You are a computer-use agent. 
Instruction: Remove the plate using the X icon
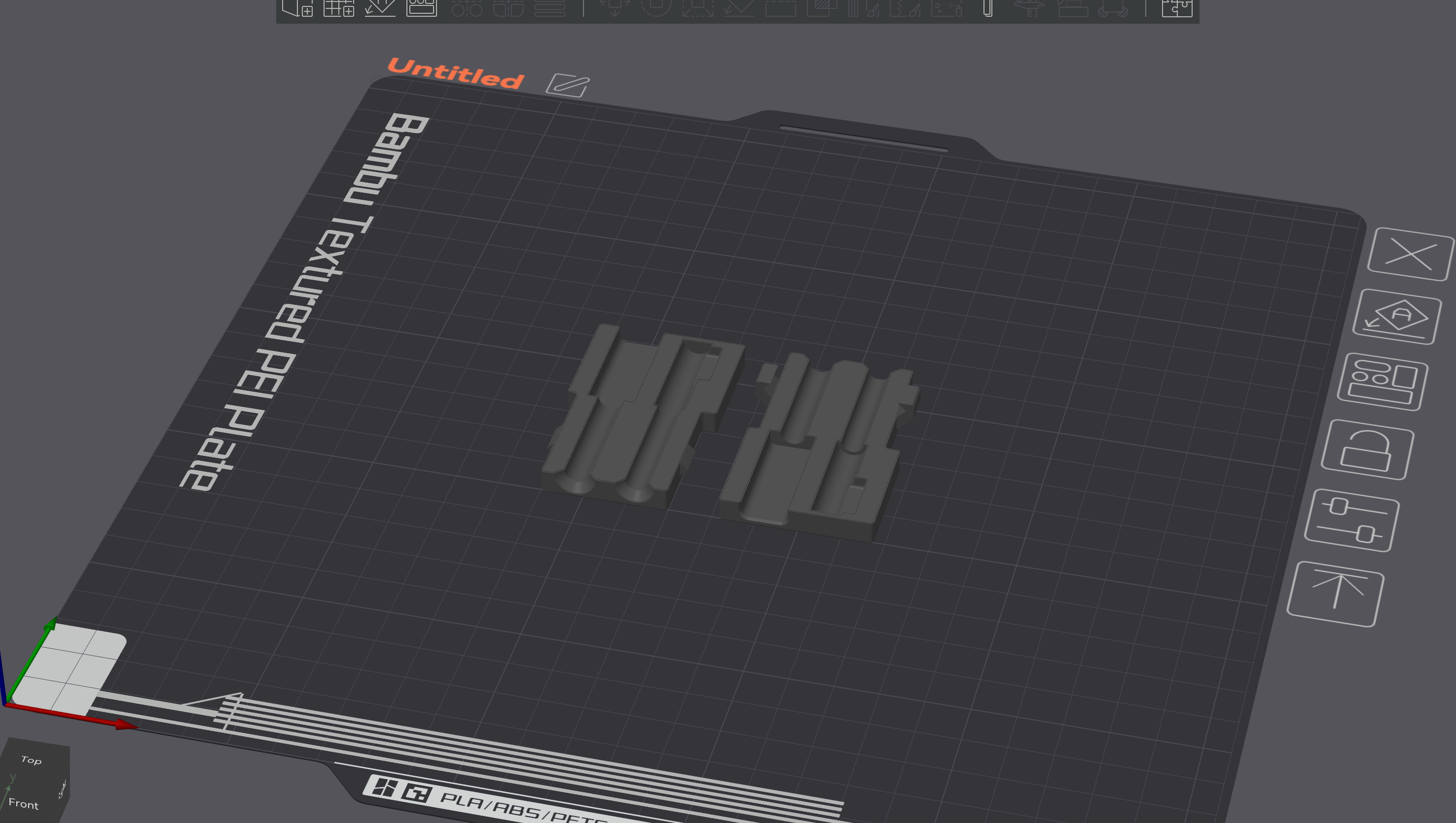point(1411,254)
